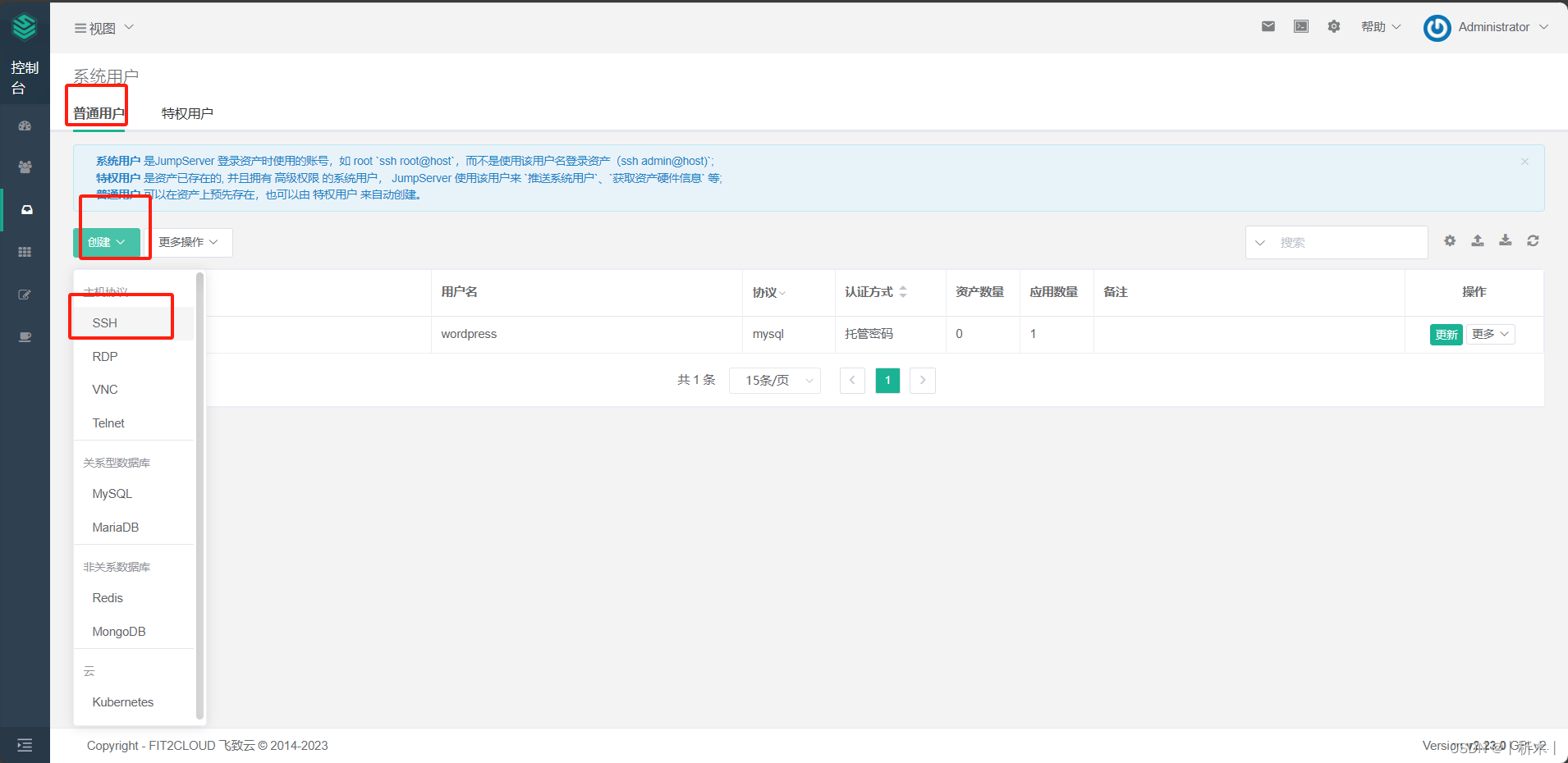Close the blue info banner
Viewport: 1568px width, 763px height.
pyautogui.click(x=1524, y=162)
